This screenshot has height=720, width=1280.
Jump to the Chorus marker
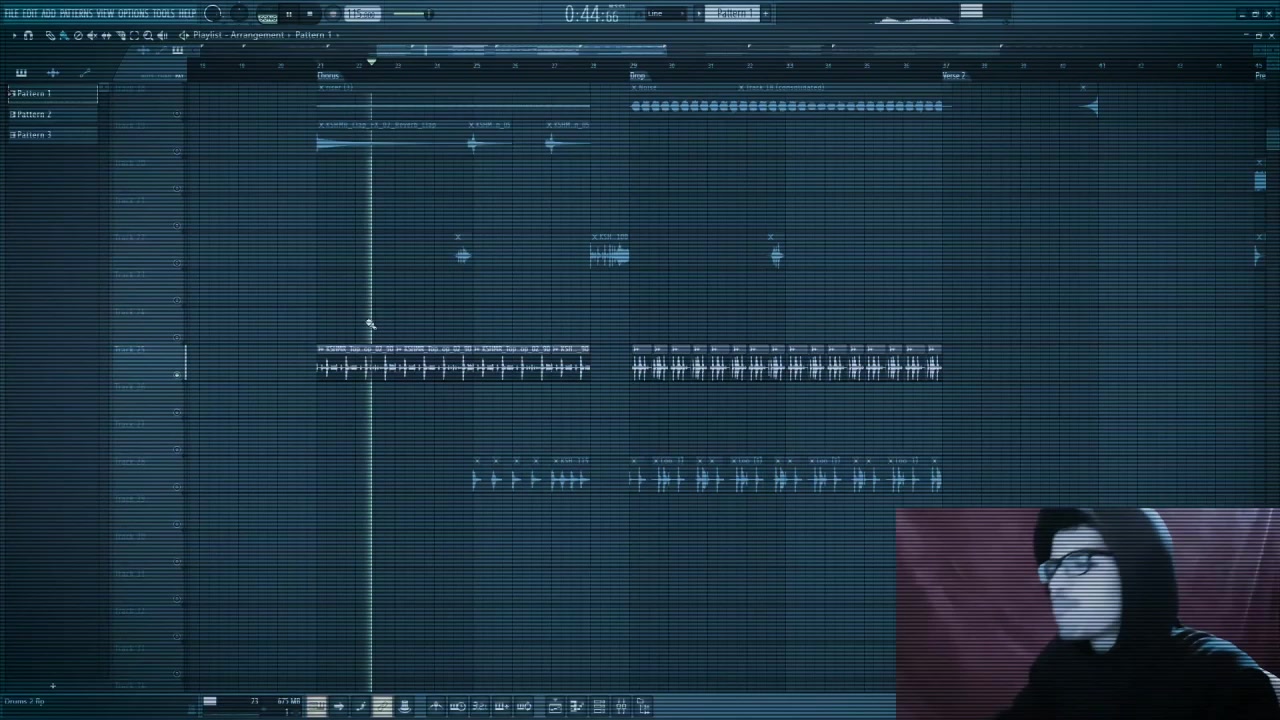tap(328, 76)
